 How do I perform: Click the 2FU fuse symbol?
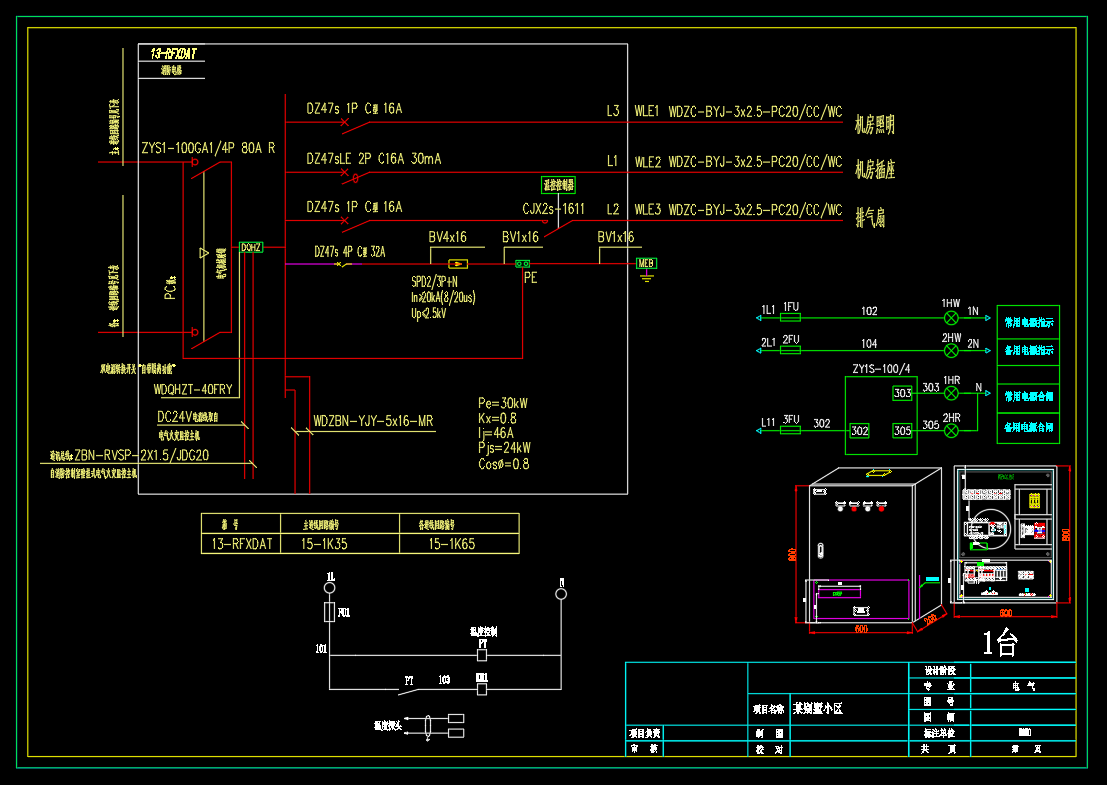coord(790,351)
